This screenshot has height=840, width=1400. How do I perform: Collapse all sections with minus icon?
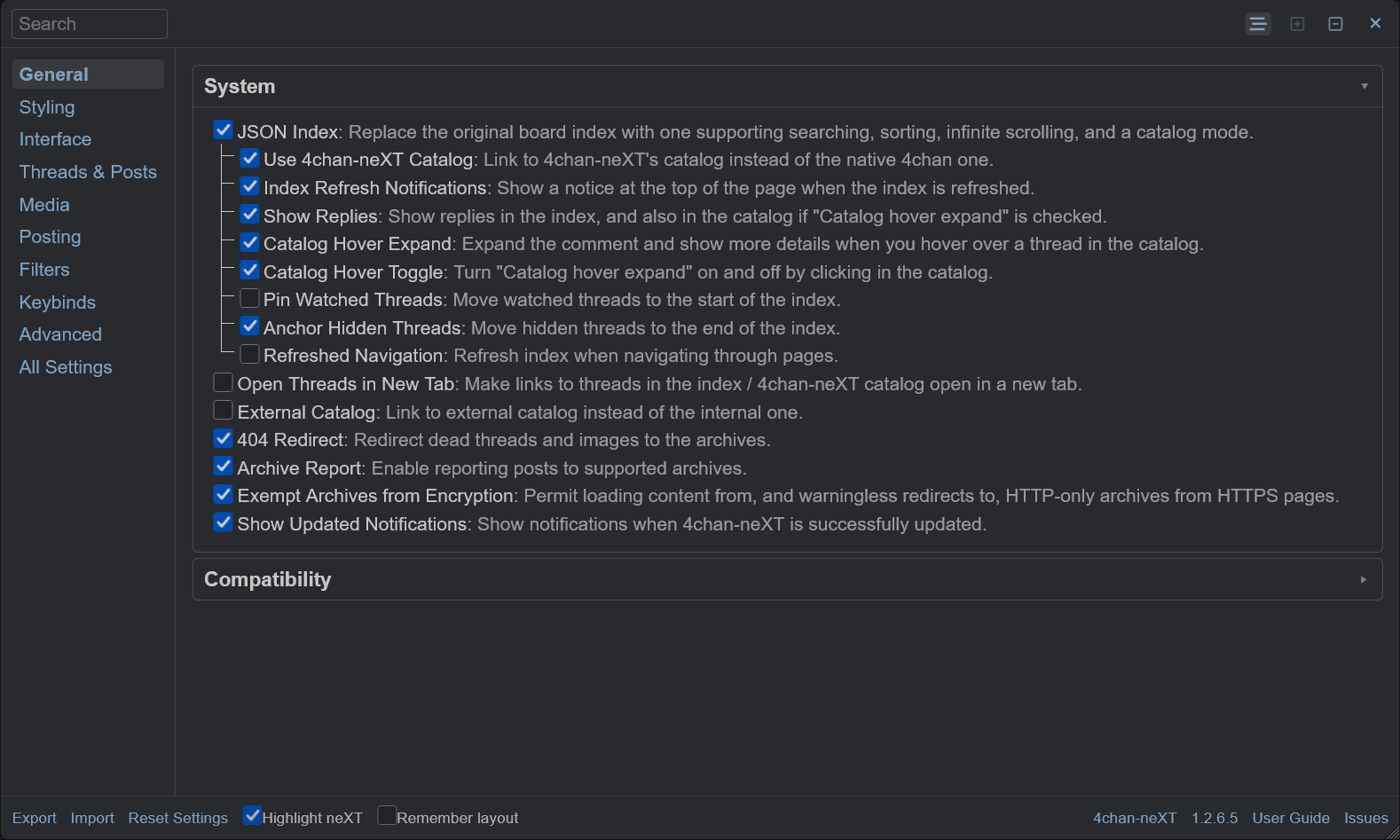1335,24
